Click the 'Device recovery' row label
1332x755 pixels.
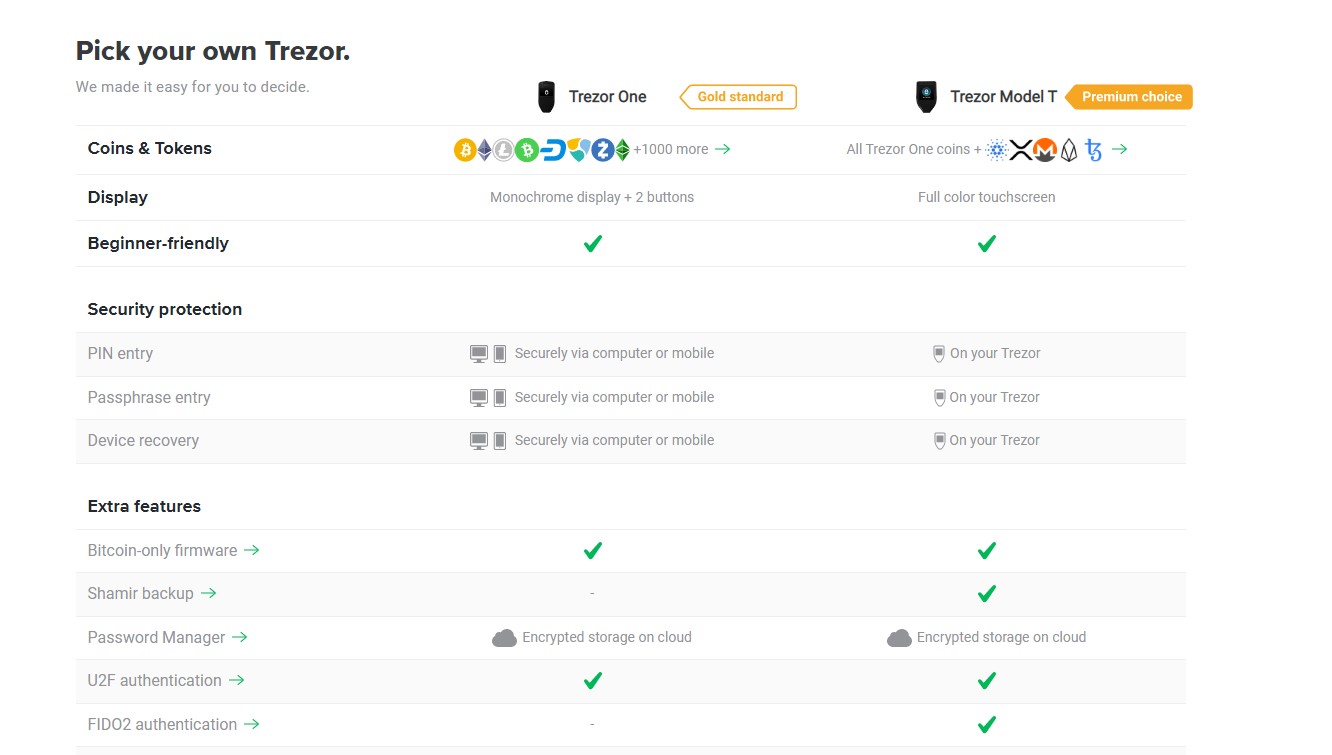pos(143,440)
